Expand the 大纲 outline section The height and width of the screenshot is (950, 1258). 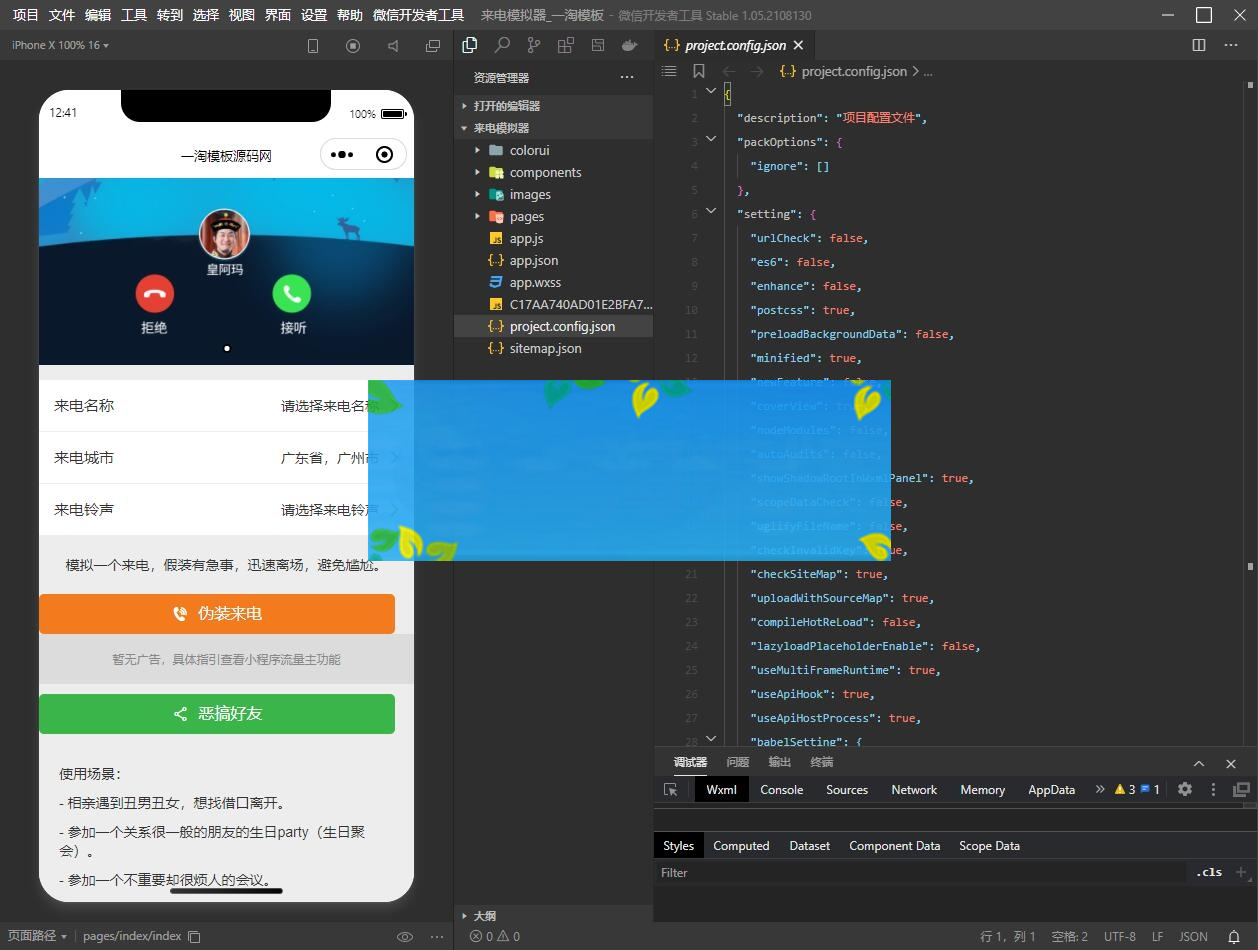pyautogui.click(x=484, y=915)
